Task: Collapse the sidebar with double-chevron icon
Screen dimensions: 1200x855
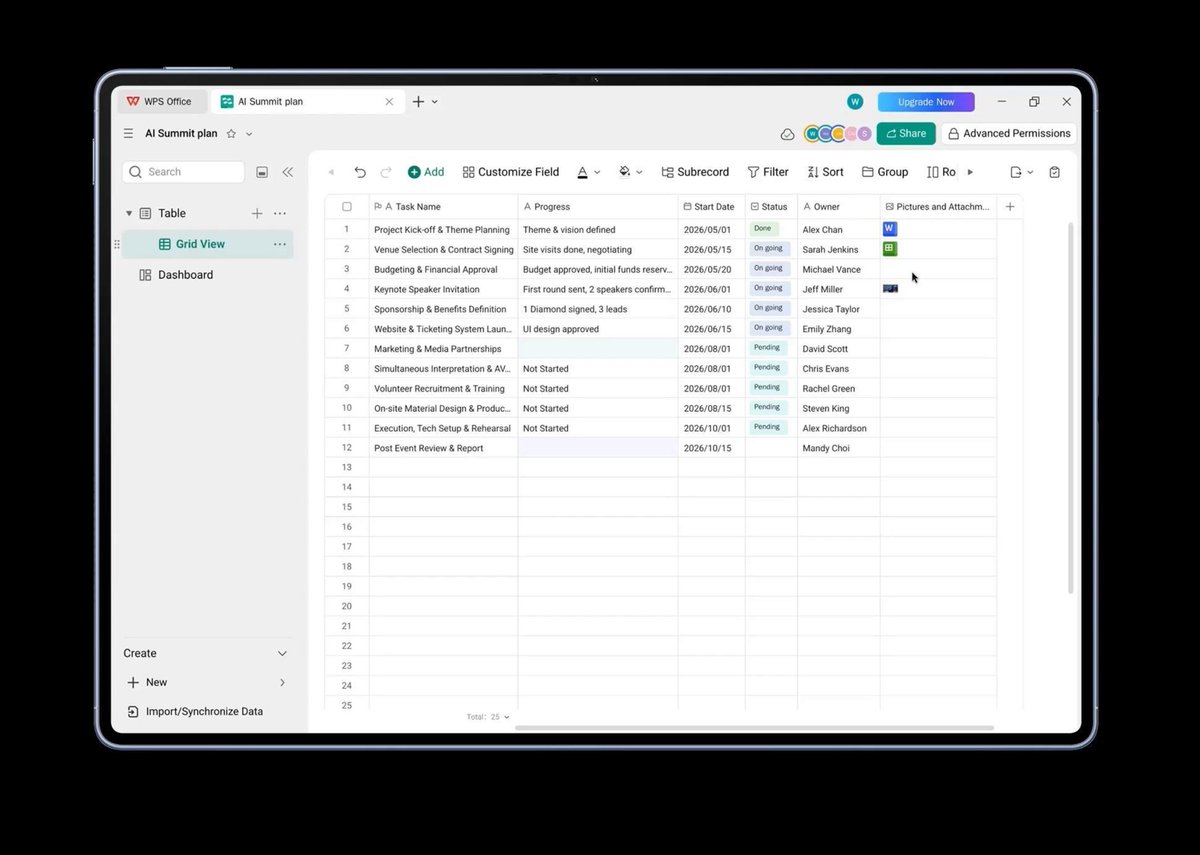Action: pos(288,172)
